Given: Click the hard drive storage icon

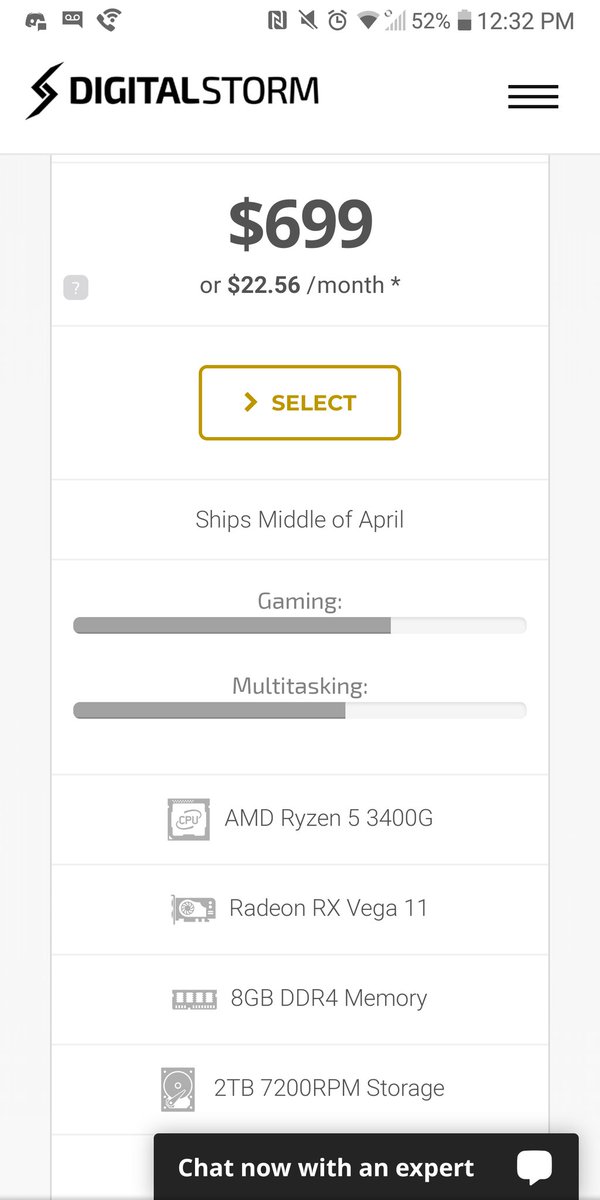Looking at the screenshot, I should 177,1089.
